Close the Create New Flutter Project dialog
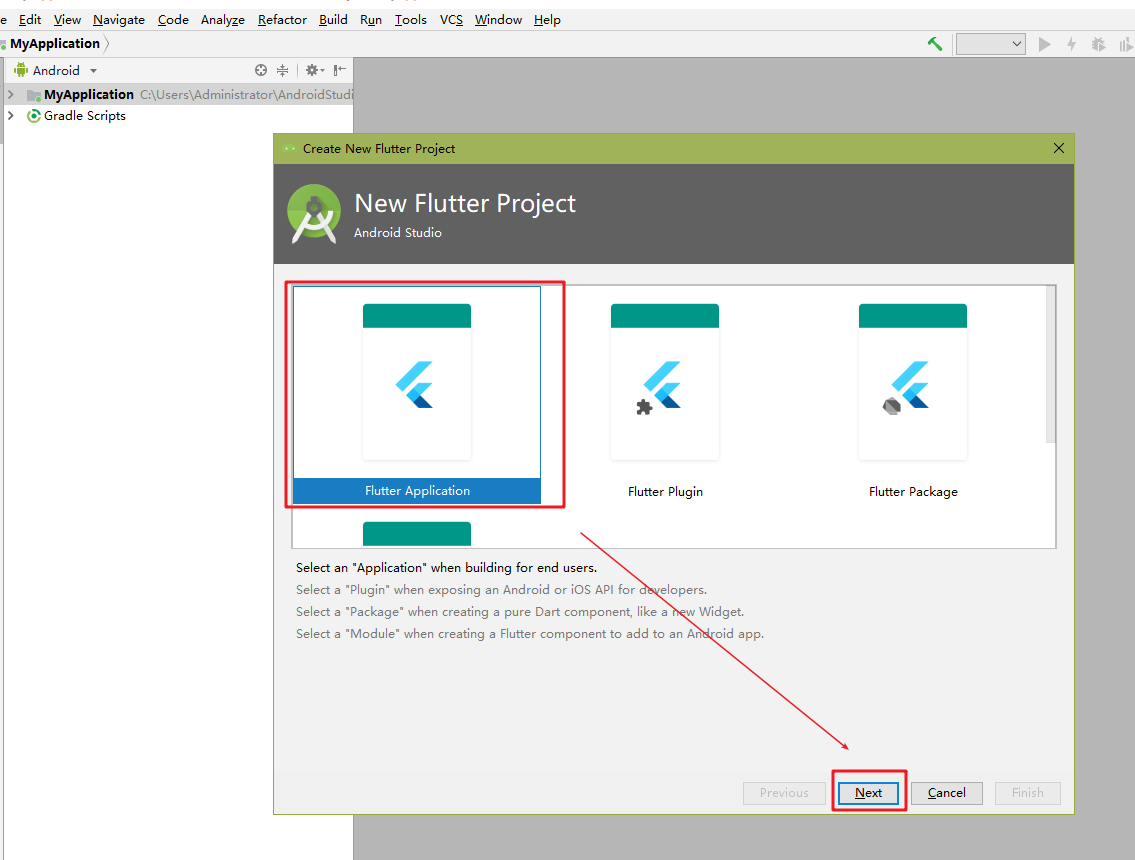Screen dimensions: 1135x860 point(1058,148)
